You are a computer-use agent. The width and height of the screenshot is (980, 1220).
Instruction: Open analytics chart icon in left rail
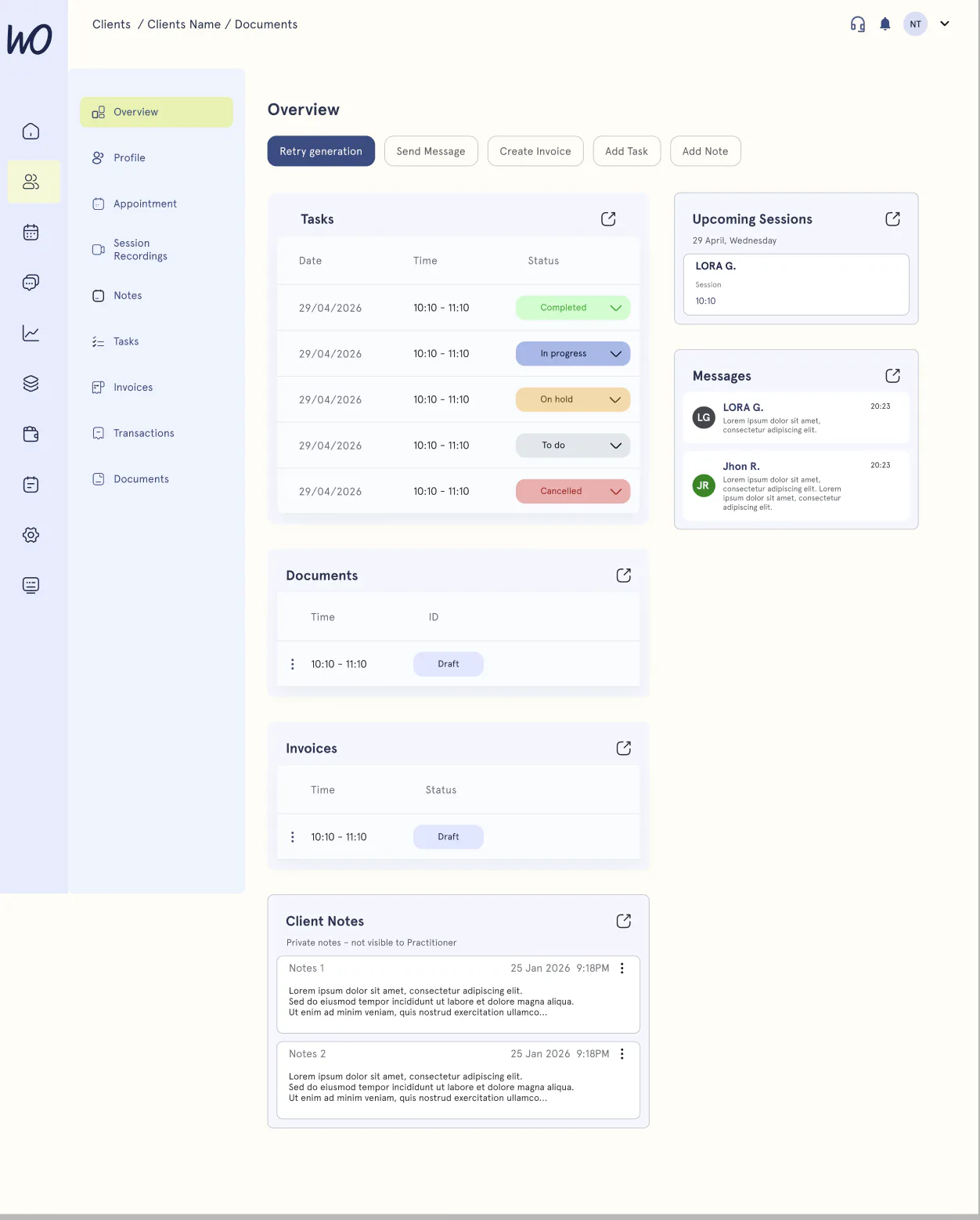(31, 333)
